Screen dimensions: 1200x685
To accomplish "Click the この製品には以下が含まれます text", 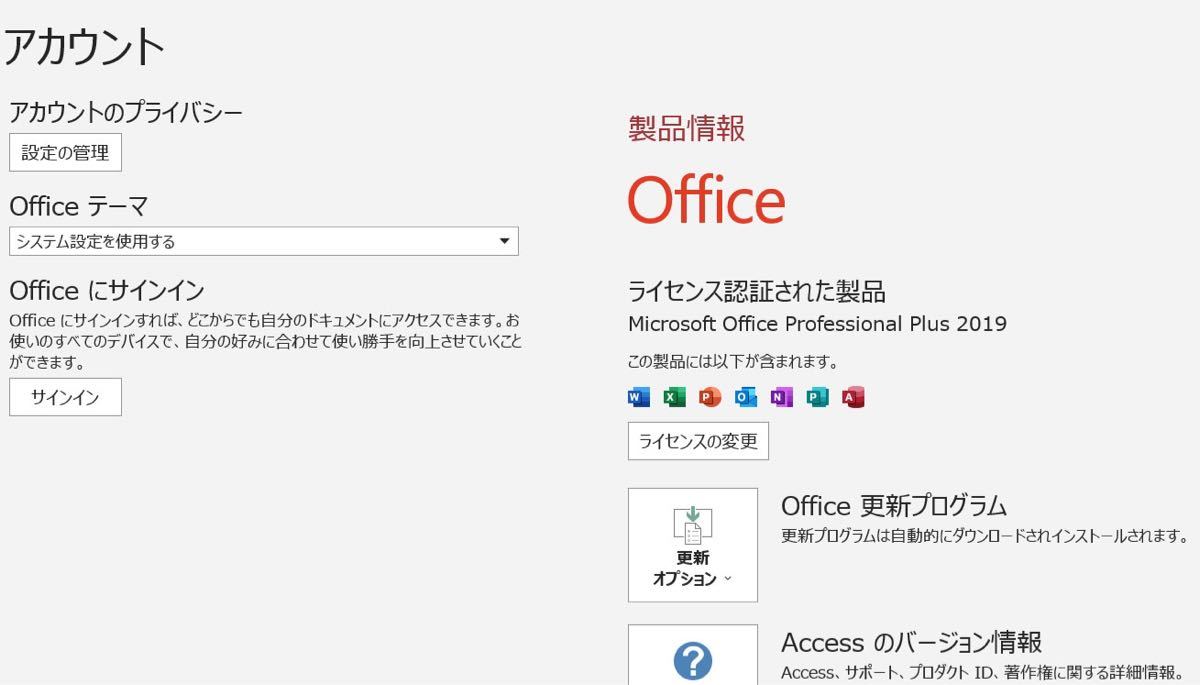I will 733,362.
